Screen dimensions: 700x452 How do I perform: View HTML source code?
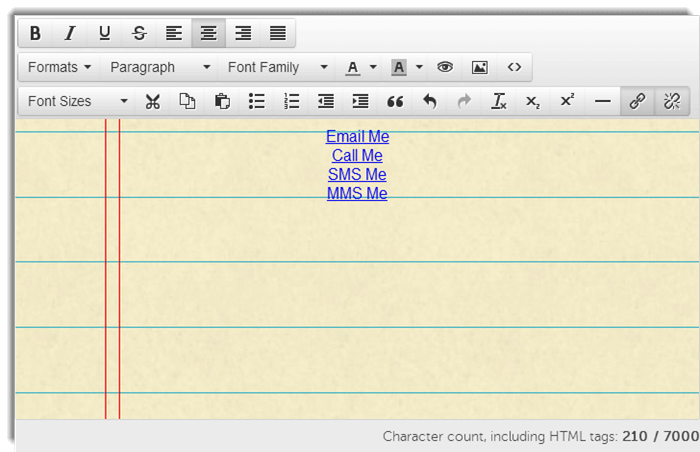(514, 67)
